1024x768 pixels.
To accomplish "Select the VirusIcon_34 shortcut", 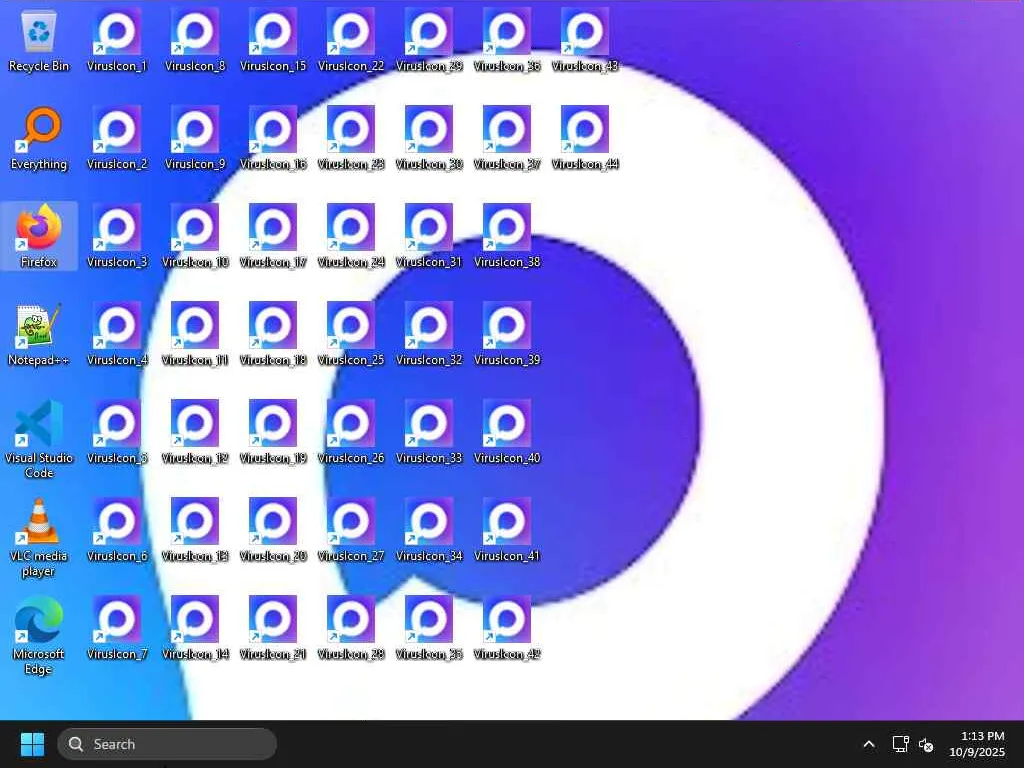I will [429, 530].
